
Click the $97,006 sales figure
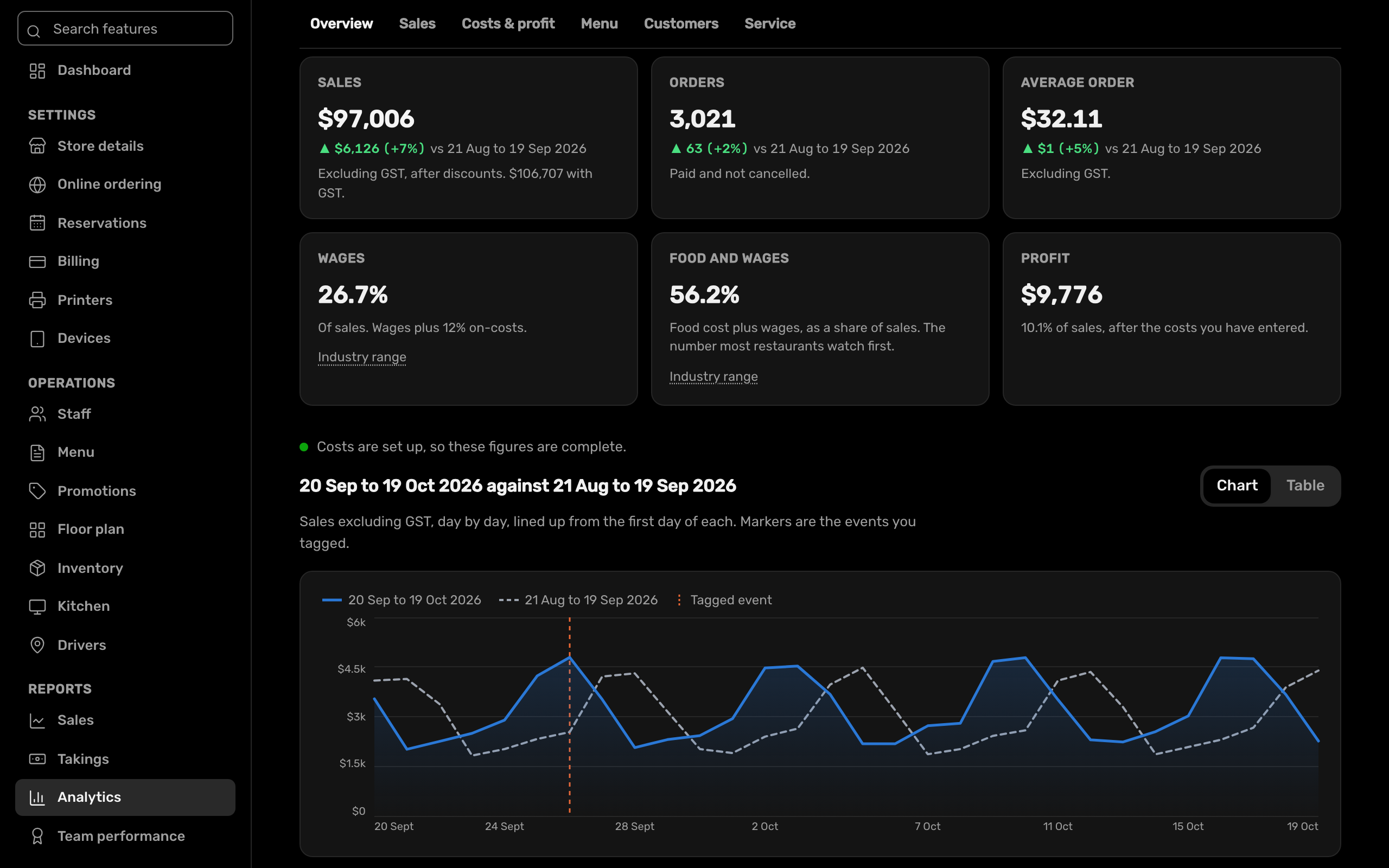[366, 119]
